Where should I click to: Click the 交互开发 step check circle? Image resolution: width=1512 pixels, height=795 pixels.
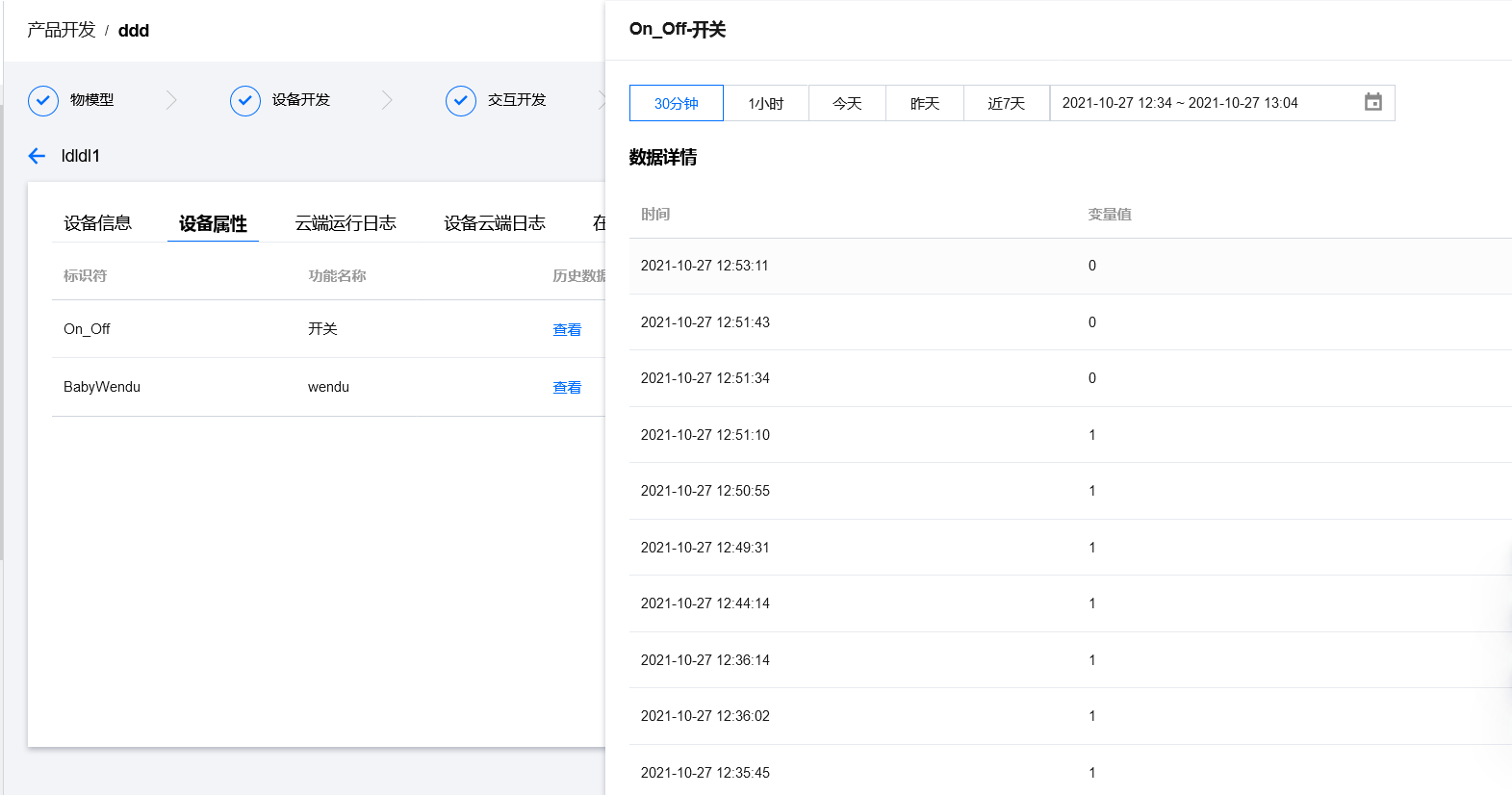click(461, 100)
